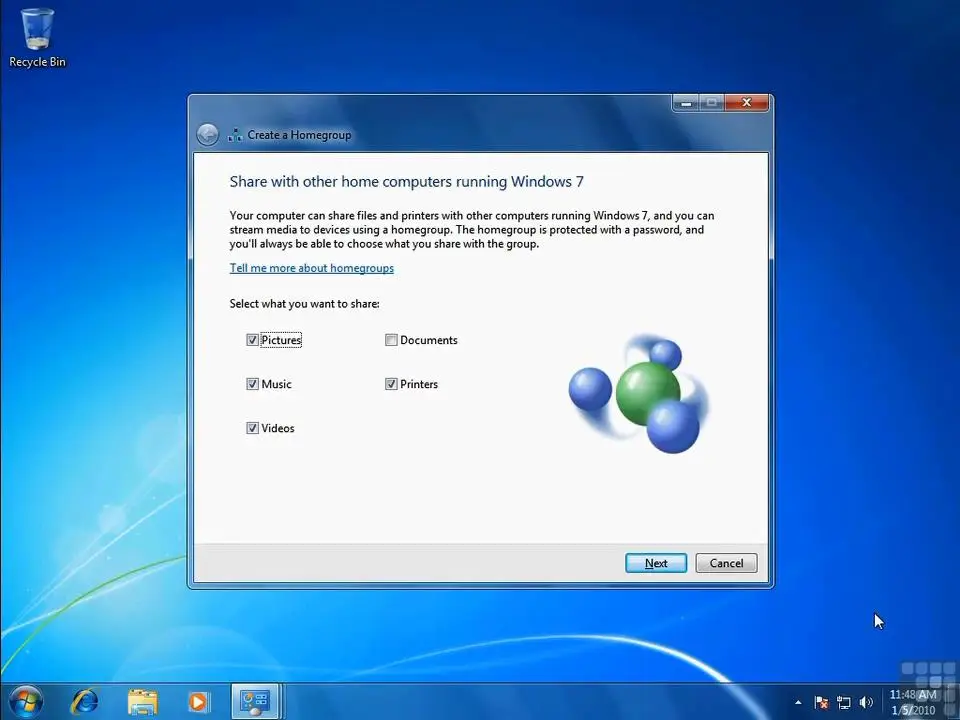Launch Windows Media Player from the taskbar

(x=198, y=702)
